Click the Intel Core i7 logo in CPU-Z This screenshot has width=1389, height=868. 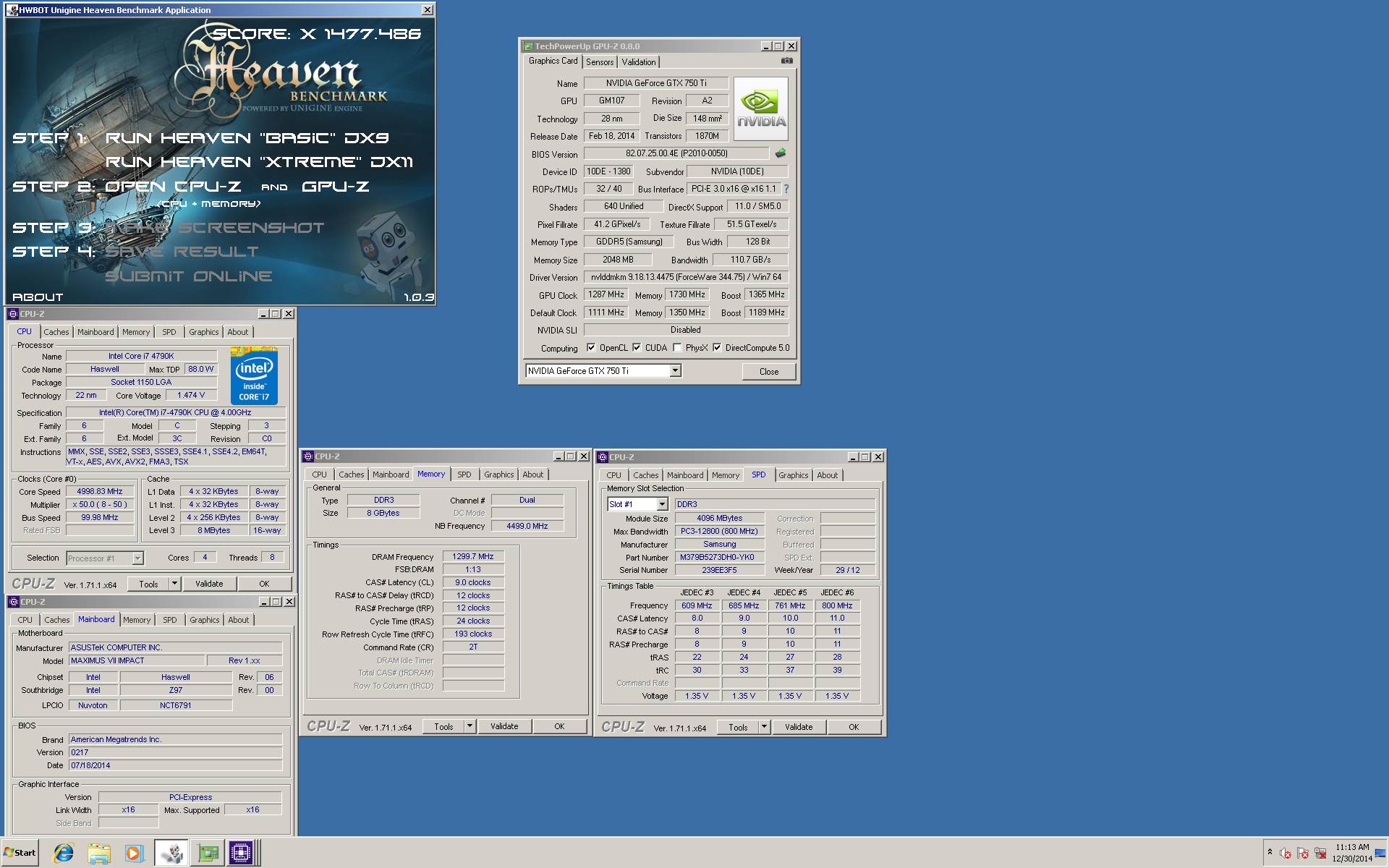click(254, 375)
